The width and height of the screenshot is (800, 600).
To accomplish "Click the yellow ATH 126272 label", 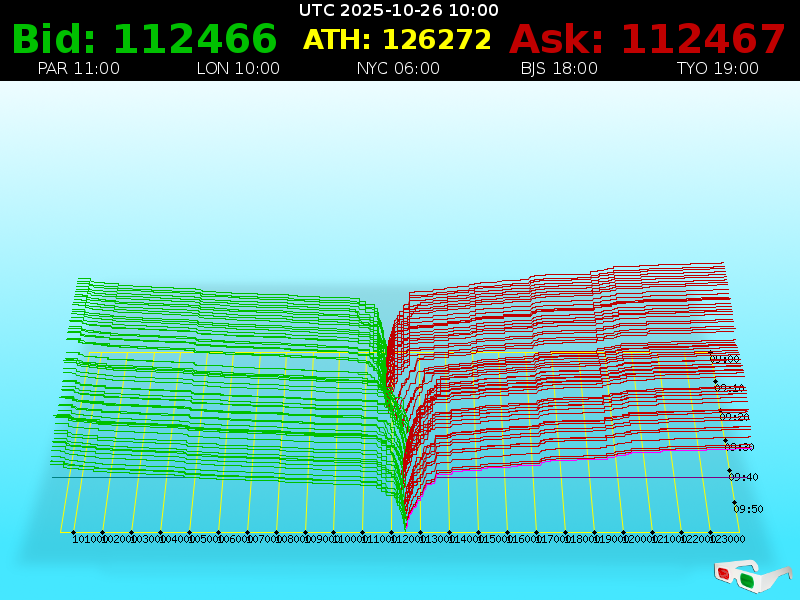I will (397, 39).
